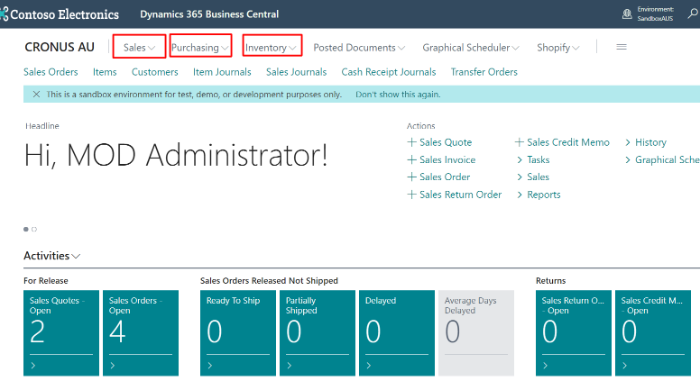This screenshot has height=390, width=700.
Task: Open the Partially Shipped tile
Action: tap(317, 333)
